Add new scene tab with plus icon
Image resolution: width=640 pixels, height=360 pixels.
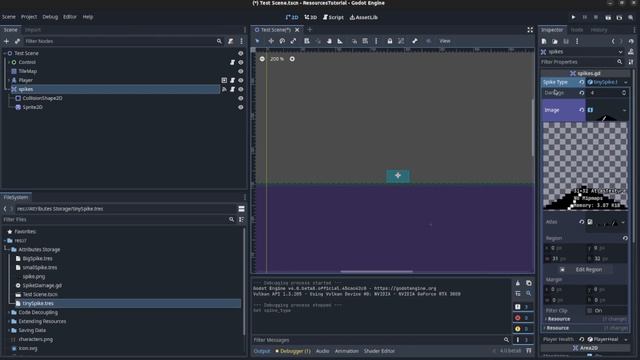tap(310, 30)
